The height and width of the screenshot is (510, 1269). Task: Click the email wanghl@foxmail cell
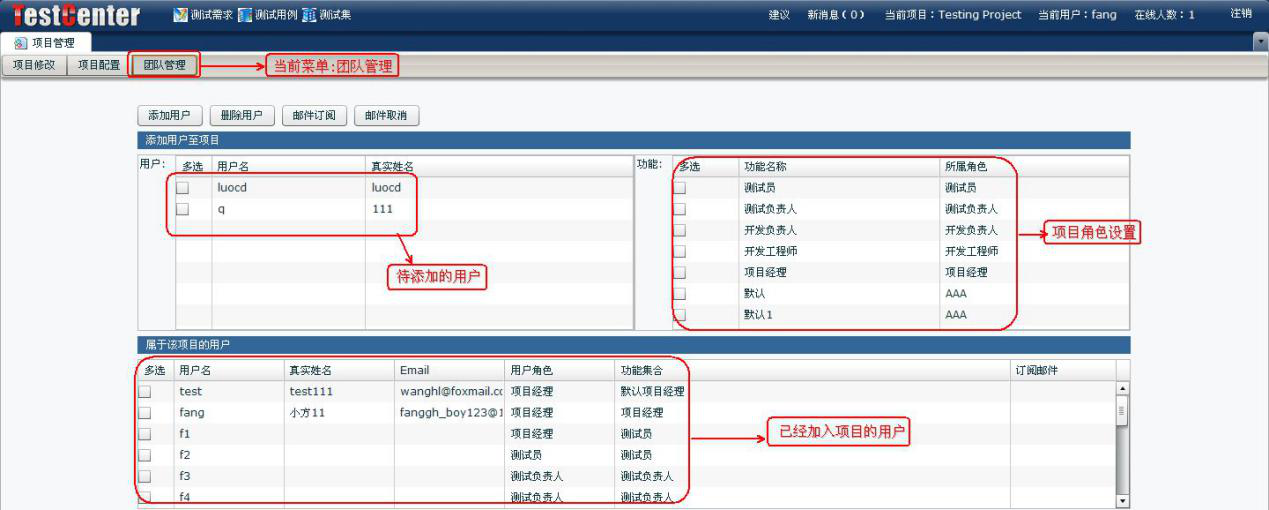451,391
